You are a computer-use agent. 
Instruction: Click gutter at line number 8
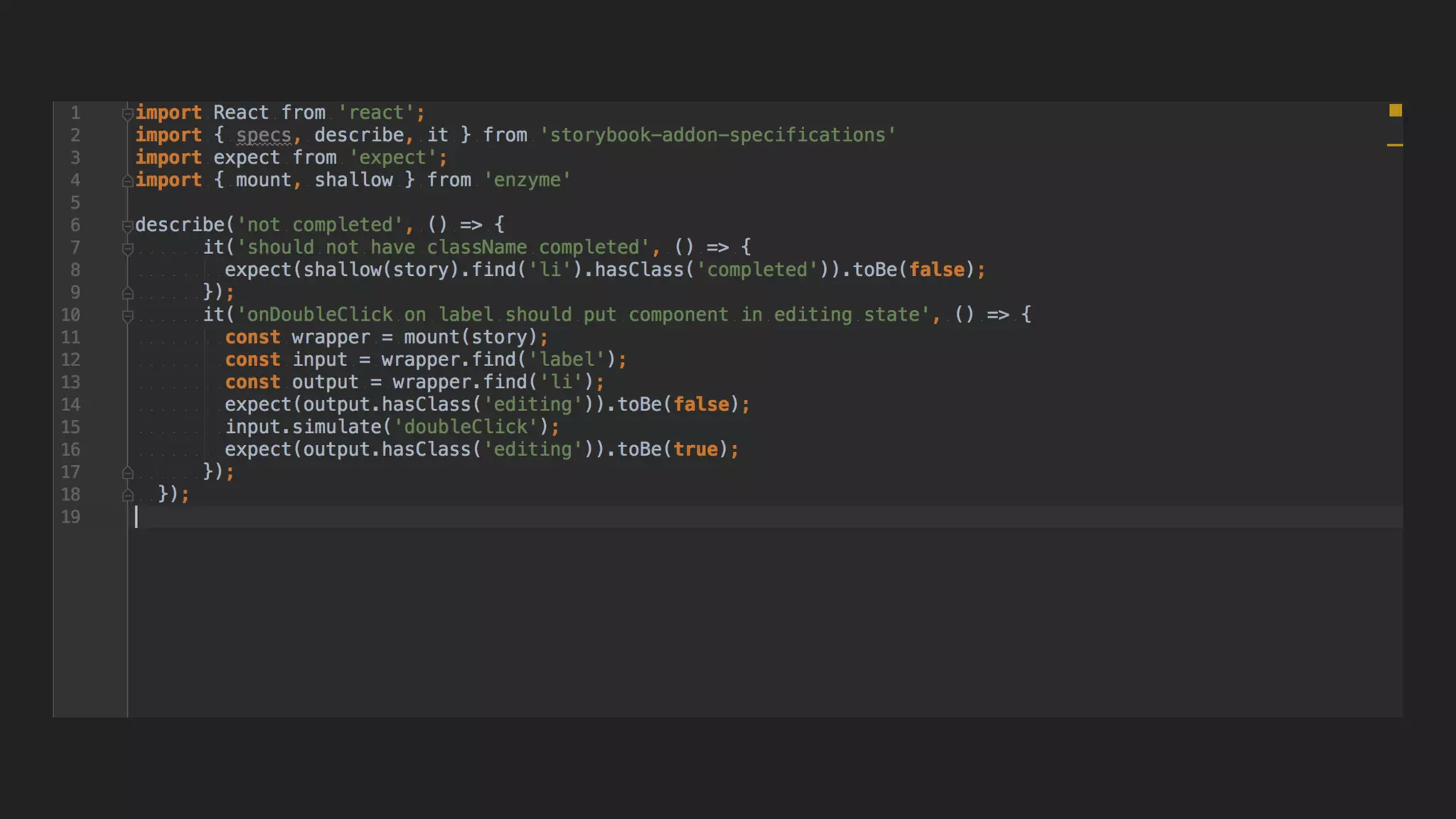pyautogui.click(x=75, y=270)
